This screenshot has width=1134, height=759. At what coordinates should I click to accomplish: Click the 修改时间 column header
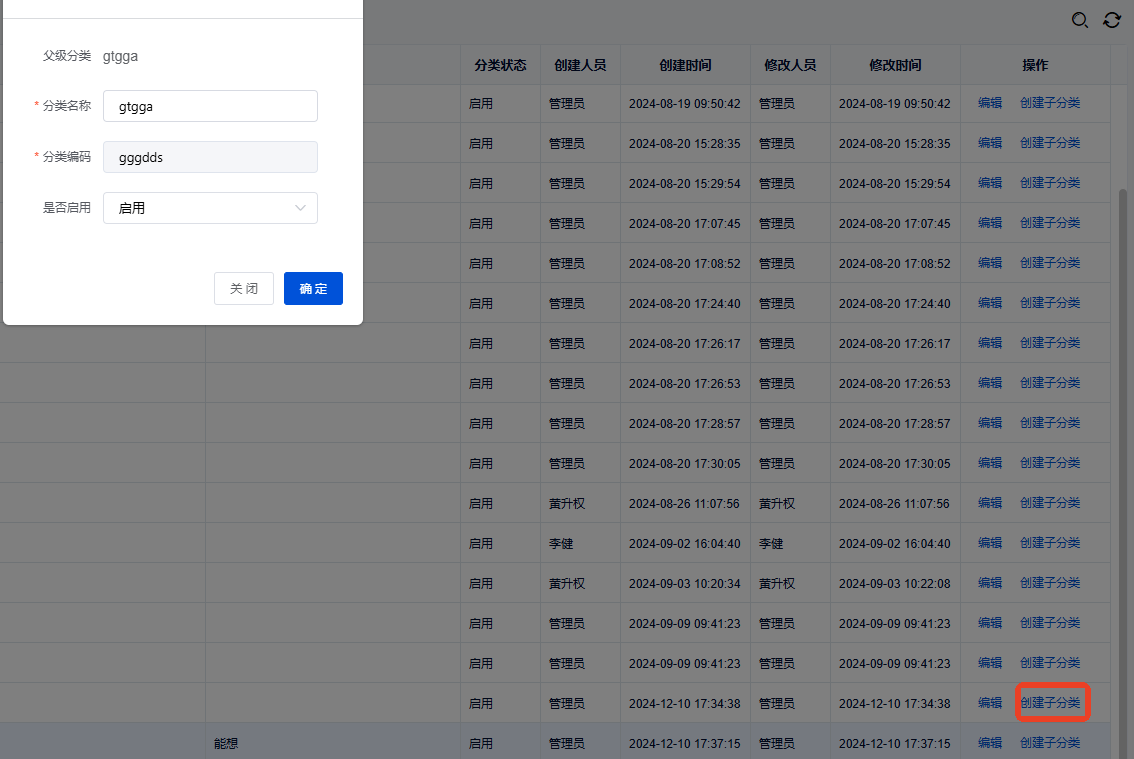pos(895,65)
